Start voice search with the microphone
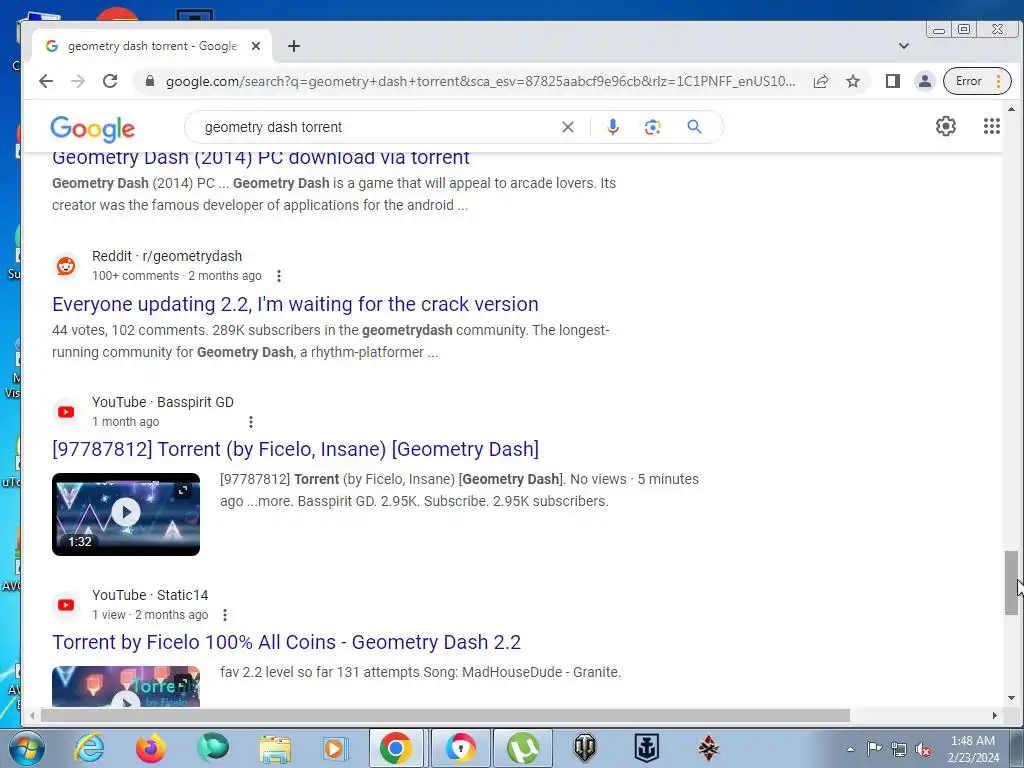Screen dimensions: 1024x768 (613, 127)
